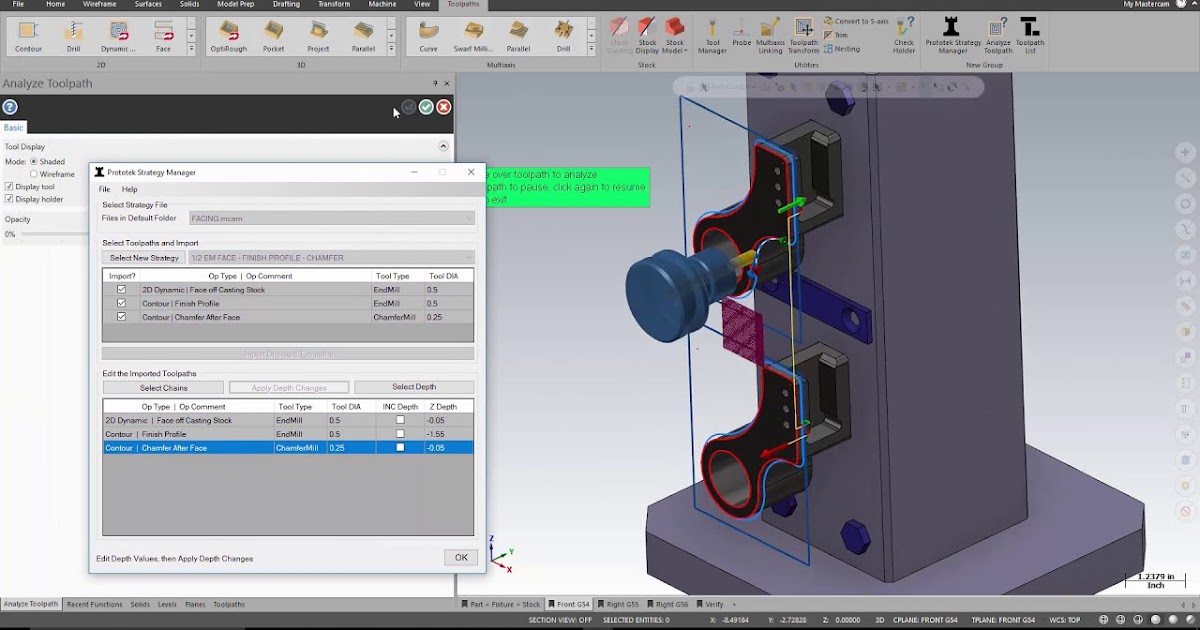Expand the Multiaxis toolpath gallery
The image size is (1200, 630).
click(591, 48)
